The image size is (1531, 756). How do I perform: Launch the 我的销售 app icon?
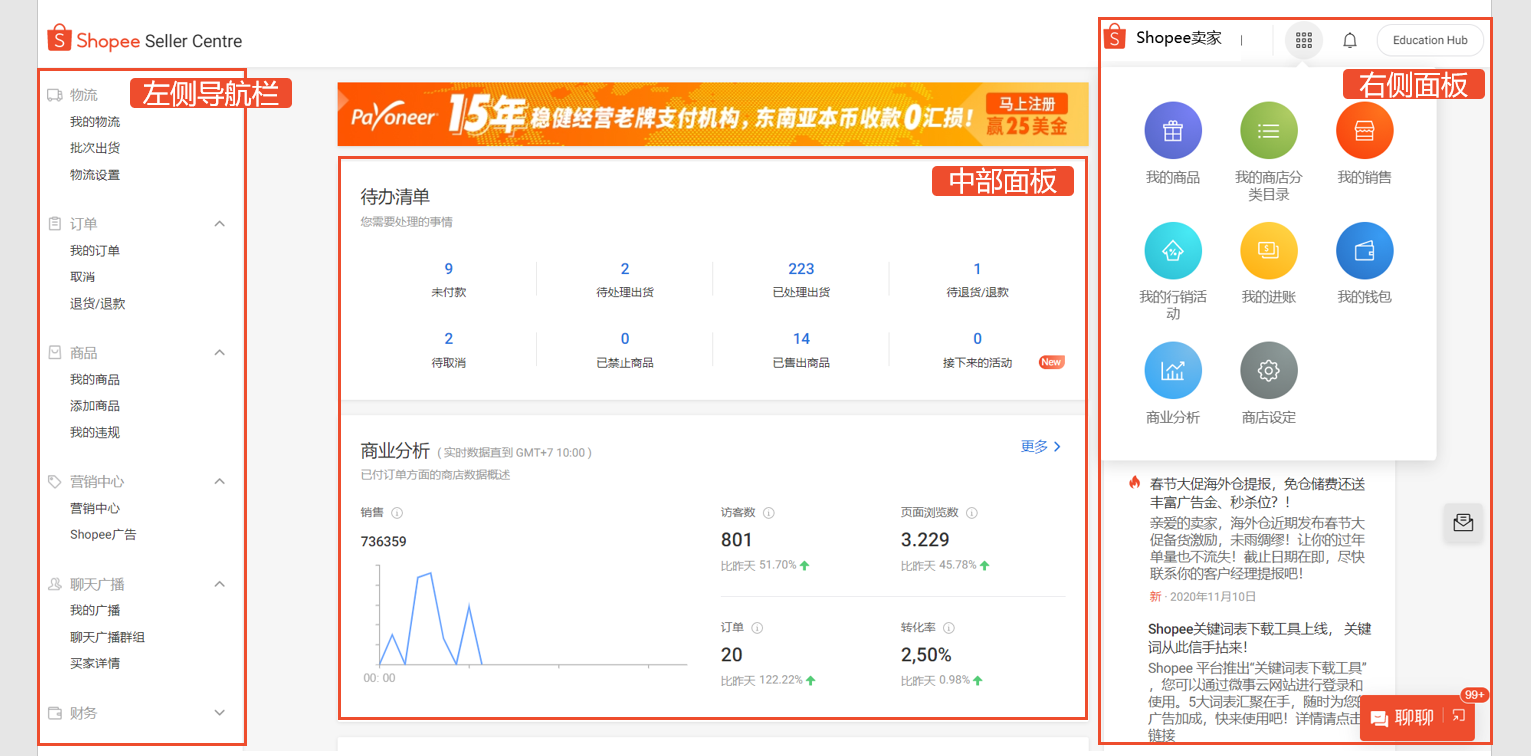click(x=1365, y=131)
